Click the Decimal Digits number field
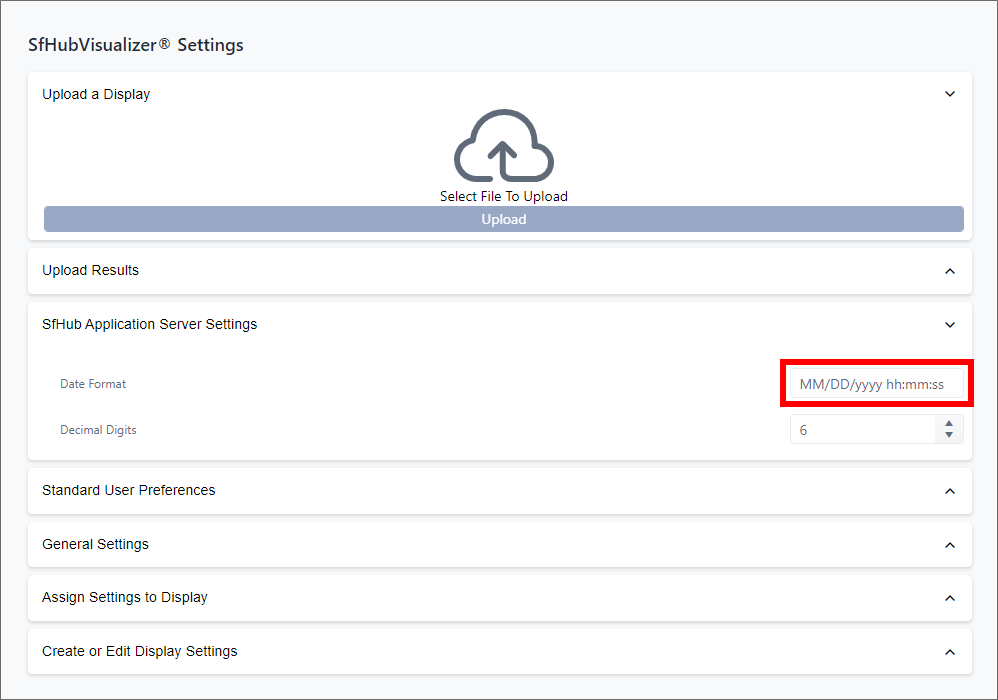The image size is (998, 700). [x=862, y=430]
